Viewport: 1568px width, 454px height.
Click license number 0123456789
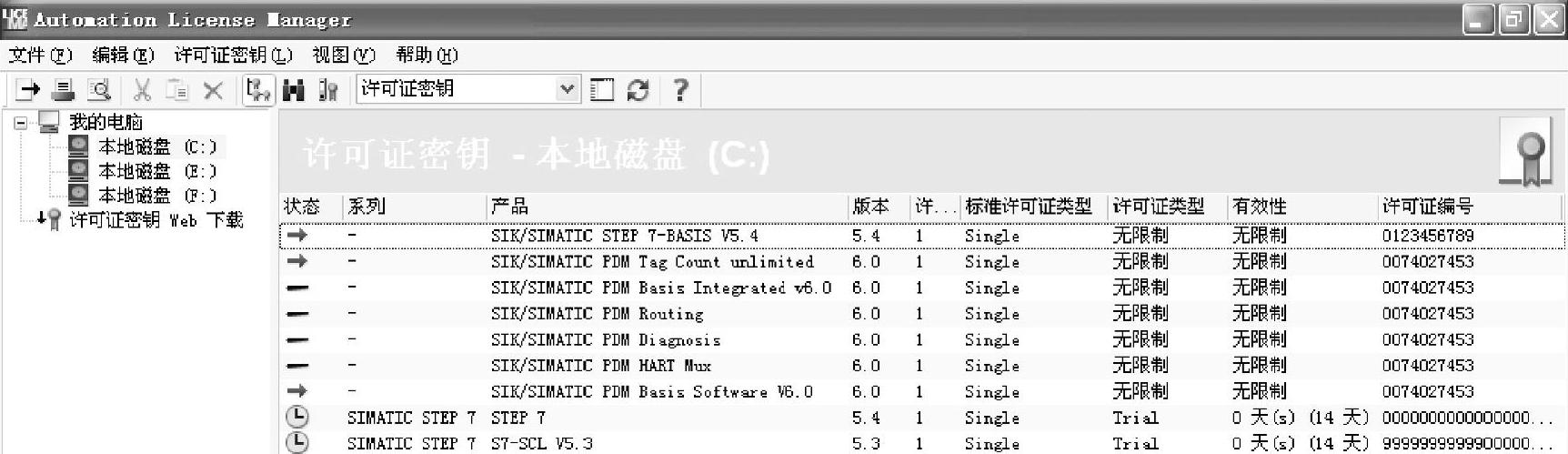(1428, 236)
